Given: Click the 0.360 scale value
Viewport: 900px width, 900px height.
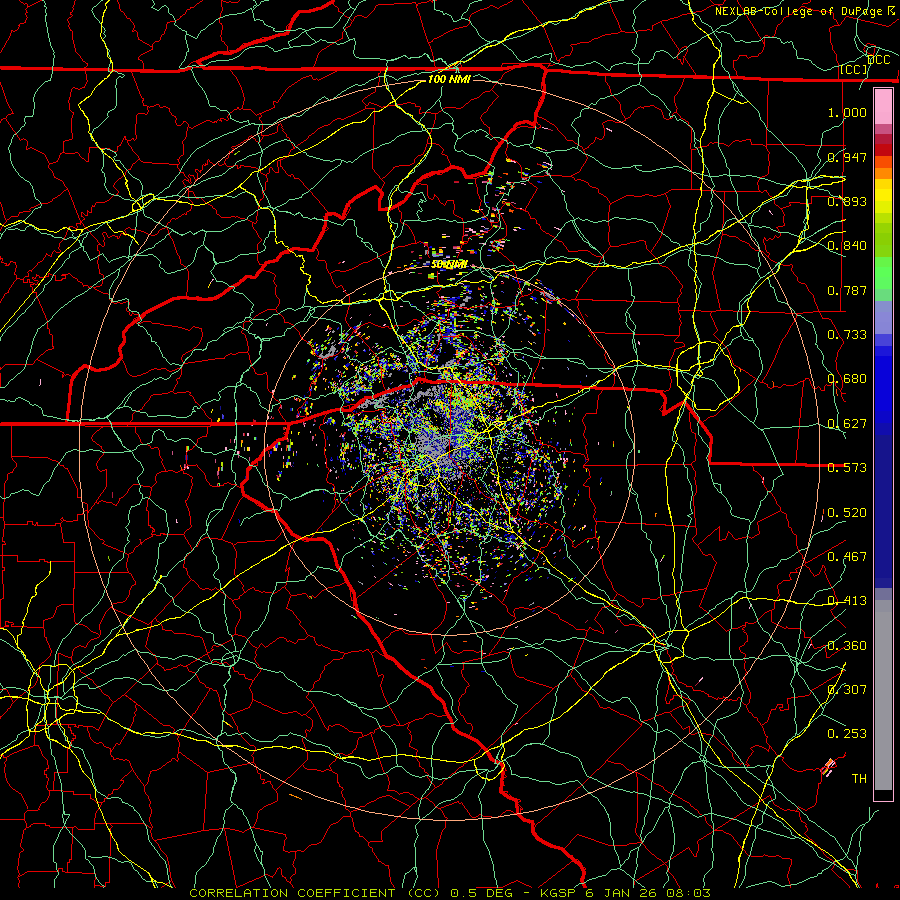Looking at the screenshot, I should tap(847, 646).
